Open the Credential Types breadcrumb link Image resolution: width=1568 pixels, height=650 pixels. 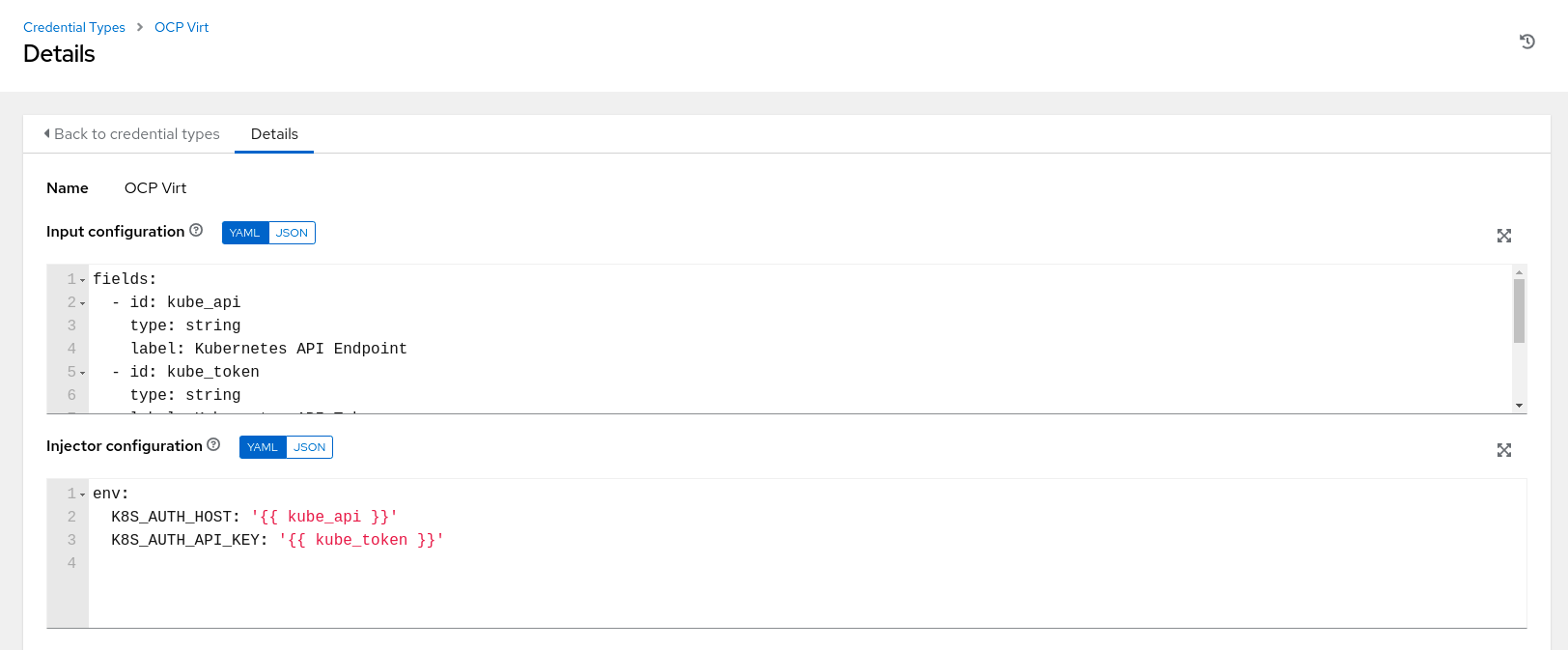tap(74, 27)
